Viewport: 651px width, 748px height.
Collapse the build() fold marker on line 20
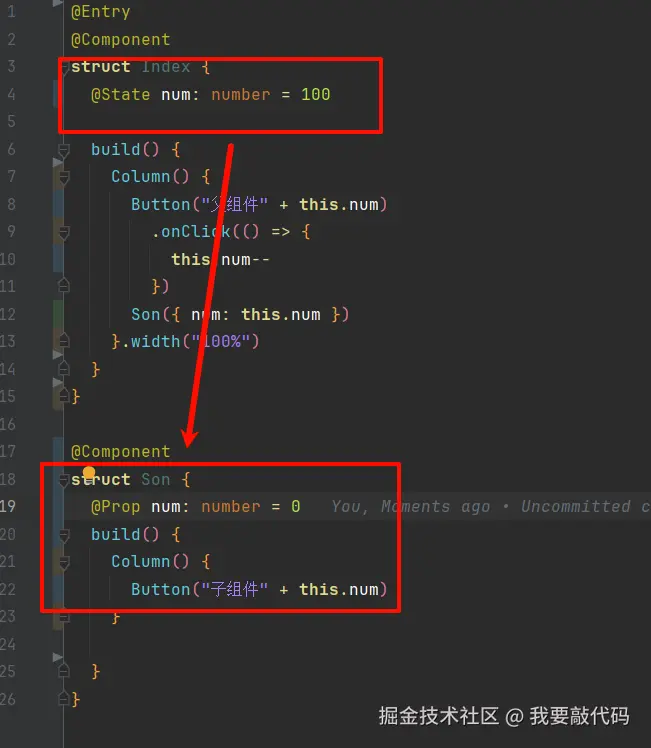click(x=63, y=535)
